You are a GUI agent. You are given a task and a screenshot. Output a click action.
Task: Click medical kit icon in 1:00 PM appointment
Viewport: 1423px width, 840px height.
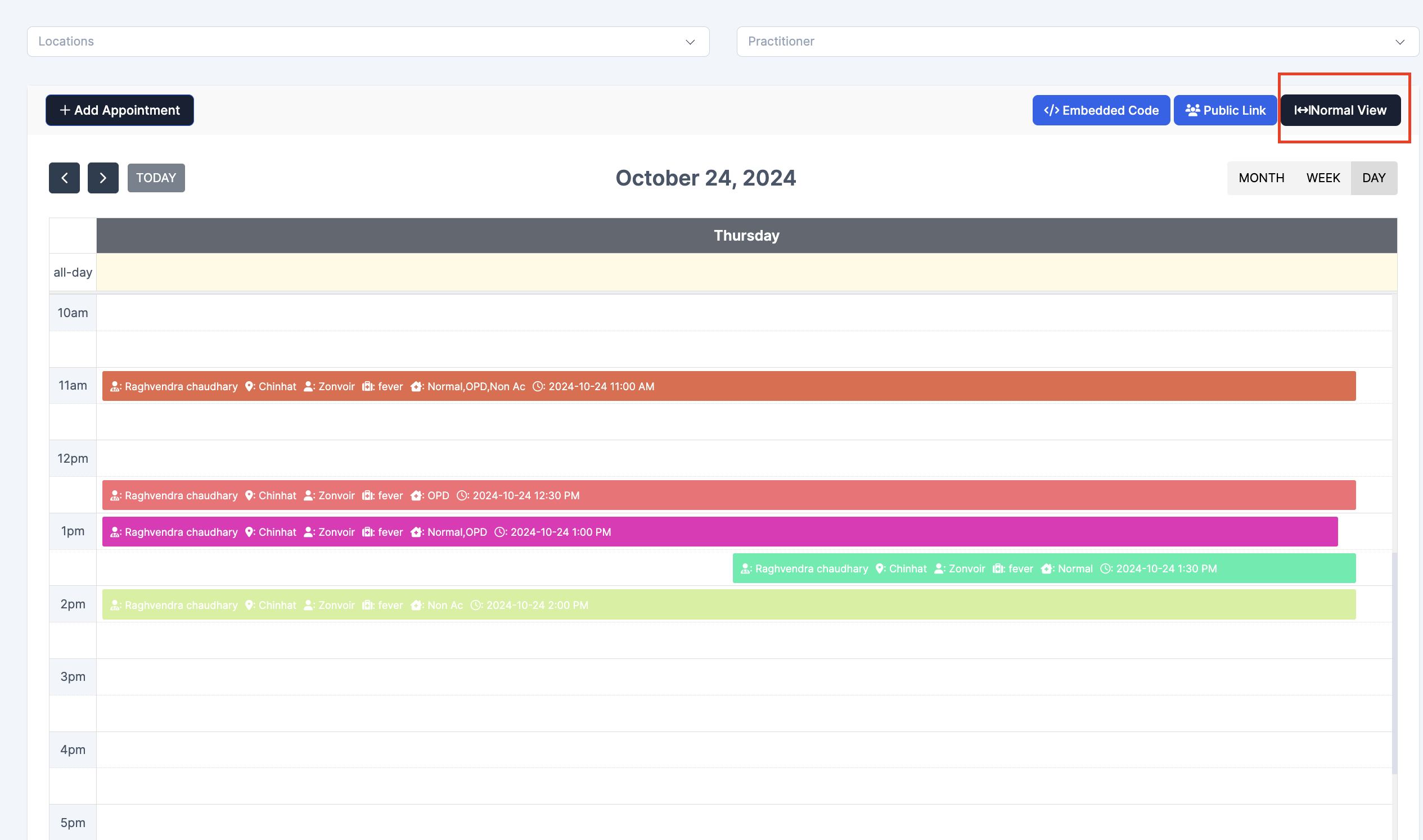367,532
